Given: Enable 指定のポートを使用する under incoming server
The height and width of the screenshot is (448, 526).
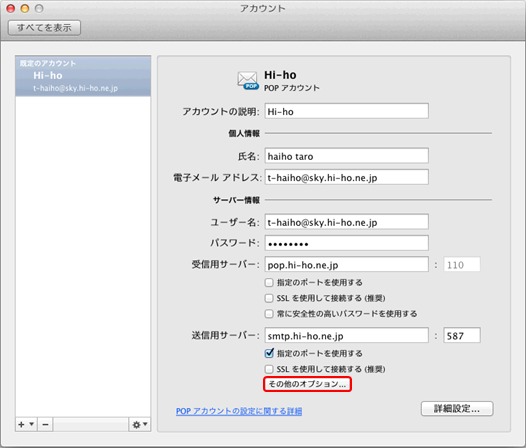Looking at the screenshot, I should tap(269, 283).
